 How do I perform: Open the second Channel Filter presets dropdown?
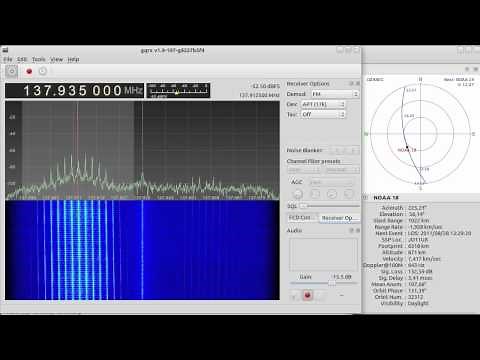(342, 170)
